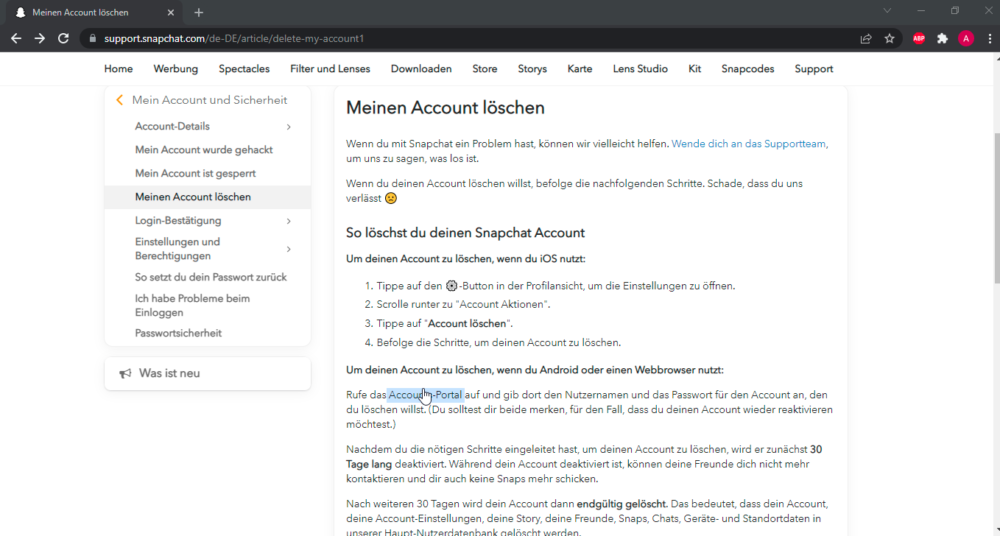The image size is (1000, 536).
Task: Click the tab search chevron in title bar
Action: pyautogui.click(x=886, y=11)
